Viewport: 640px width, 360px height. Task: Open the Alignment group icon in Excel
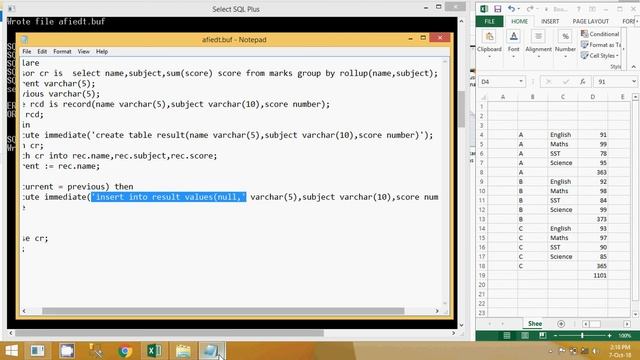pos(538,37)
